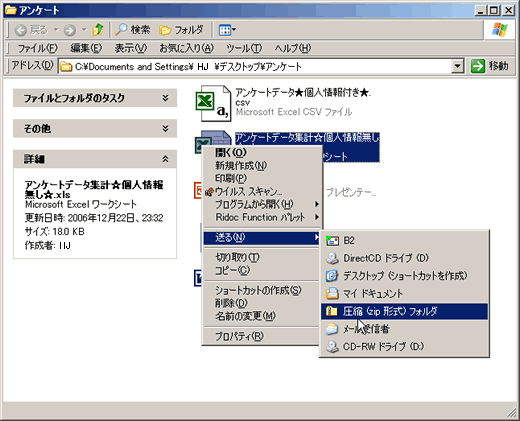Open the ヘルプ(H) menu
Viewport: 520px width, 421px height.
(293, 48)
